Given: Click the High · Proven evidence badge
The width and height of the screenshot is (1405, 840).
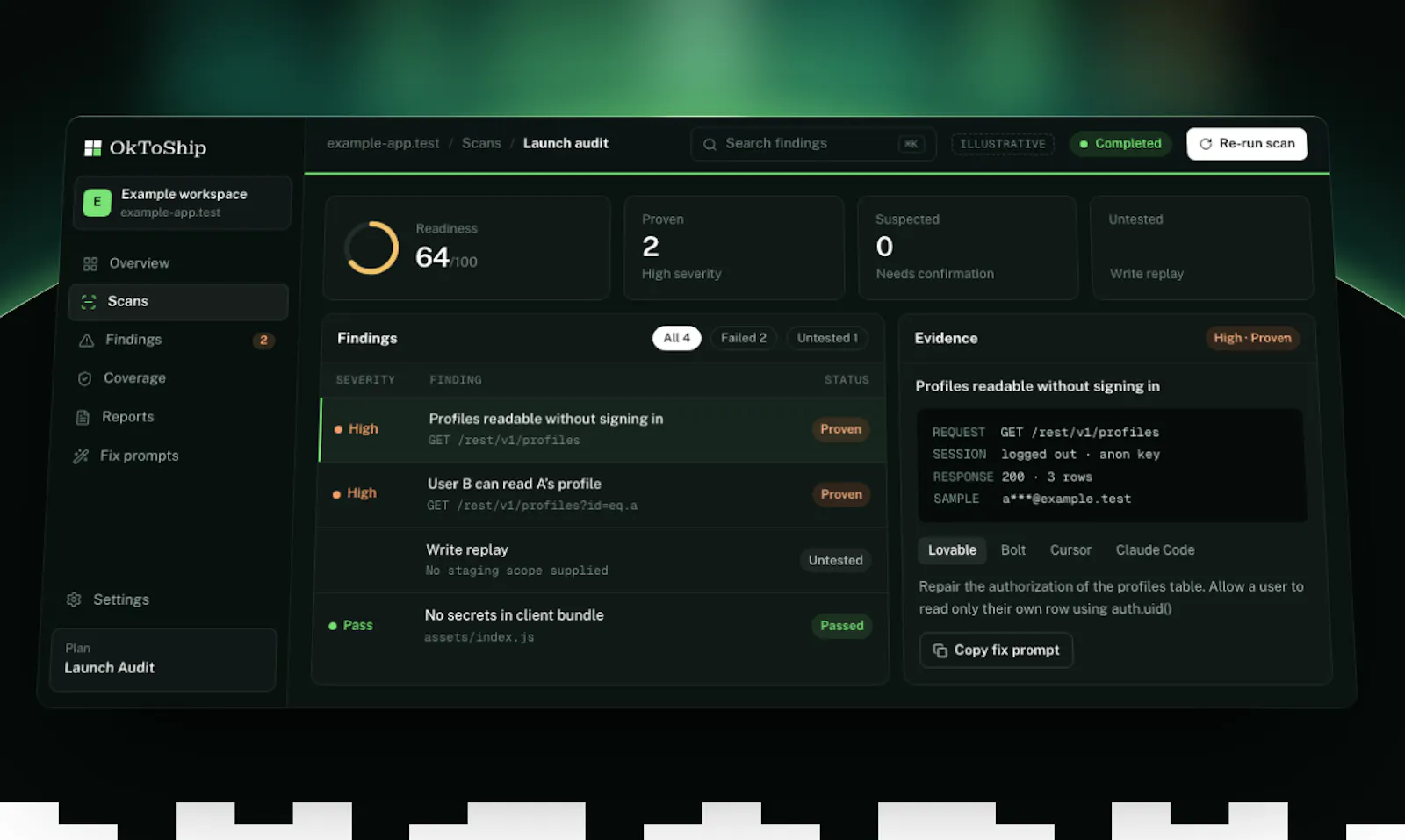Looking at the screenshot, I should pyautogui.click(x=1252, y=339).
